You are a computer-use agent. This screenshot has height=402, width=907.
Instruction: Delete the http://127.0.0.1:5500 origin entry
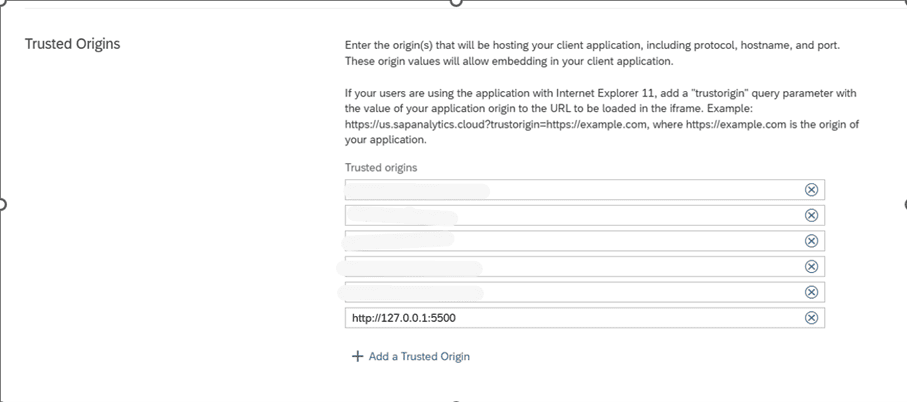[x=811, y=318]
